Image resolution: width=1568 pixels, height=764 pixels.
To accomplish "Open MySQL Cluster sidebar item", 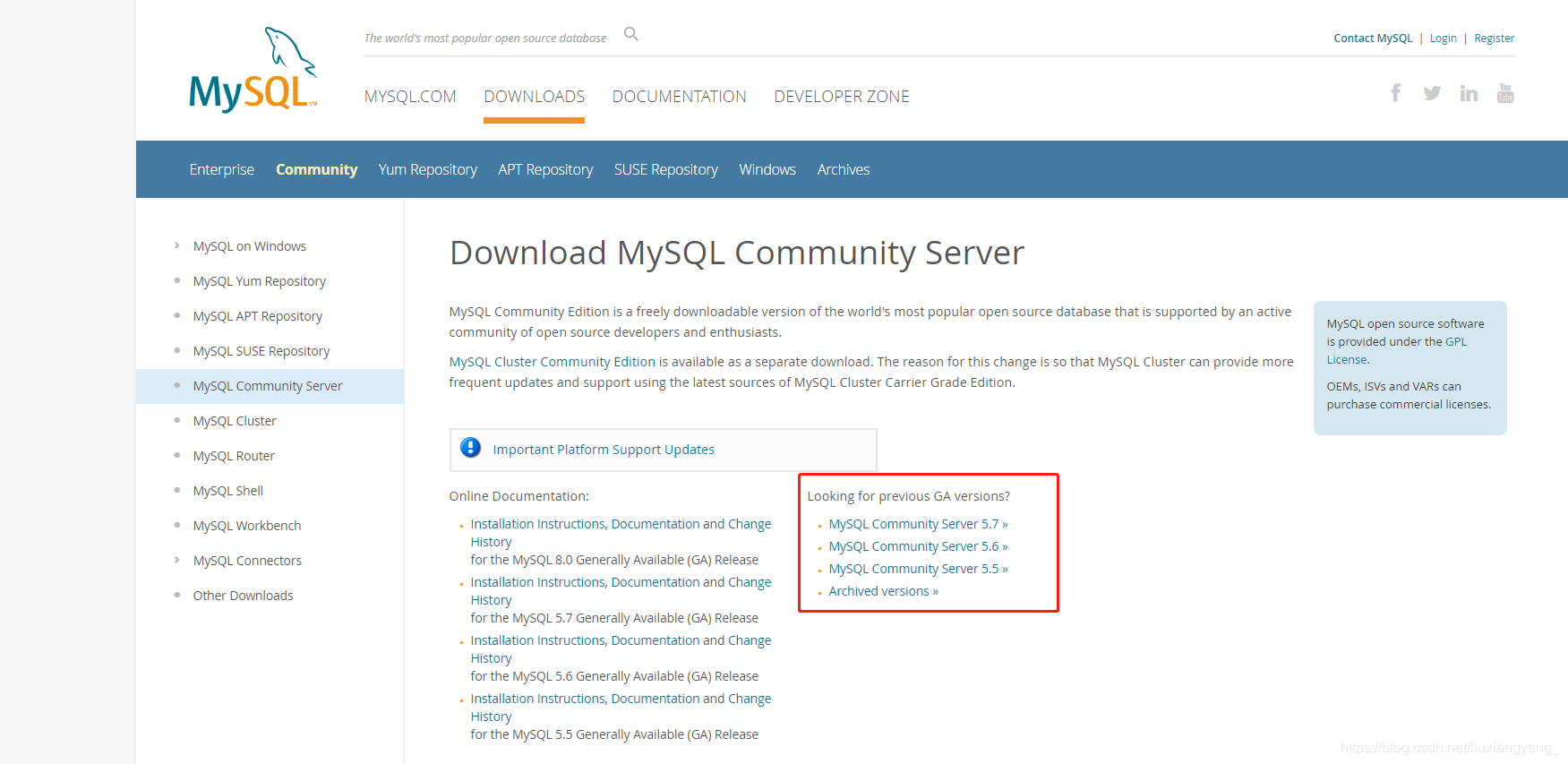I will click(x=235, y=421).
